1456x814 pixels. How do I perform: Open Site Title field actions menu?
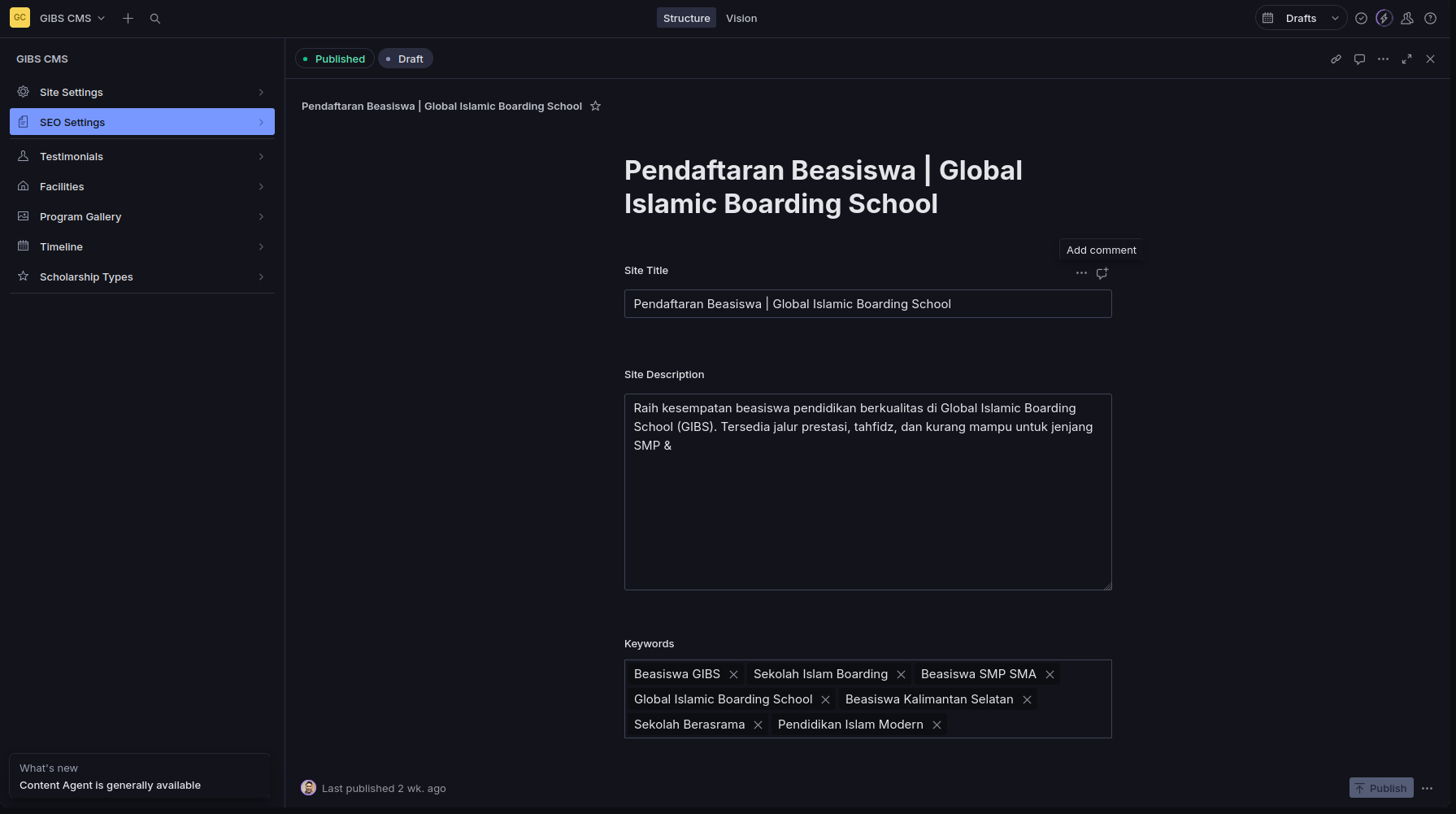1081,273
